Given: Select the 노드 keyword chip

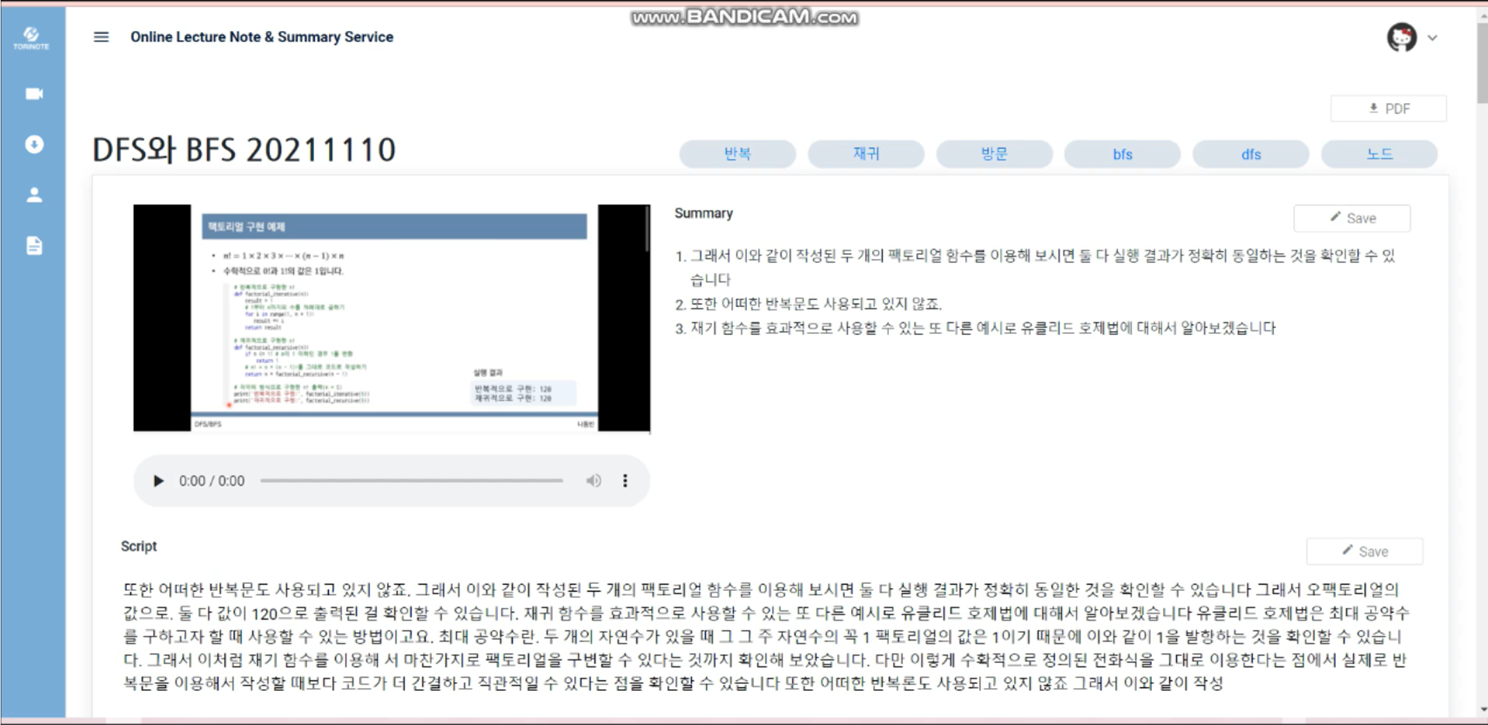Looking at the screenshot, I should tap(1379, 154).
